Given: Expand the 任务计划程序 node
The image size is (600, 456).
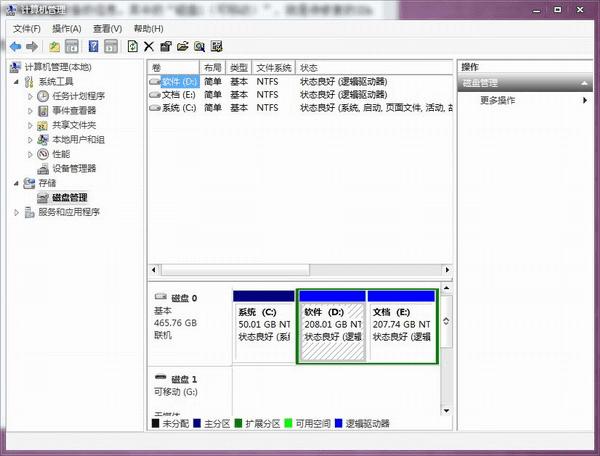Looking at the screenshot, I should (30, 96).
